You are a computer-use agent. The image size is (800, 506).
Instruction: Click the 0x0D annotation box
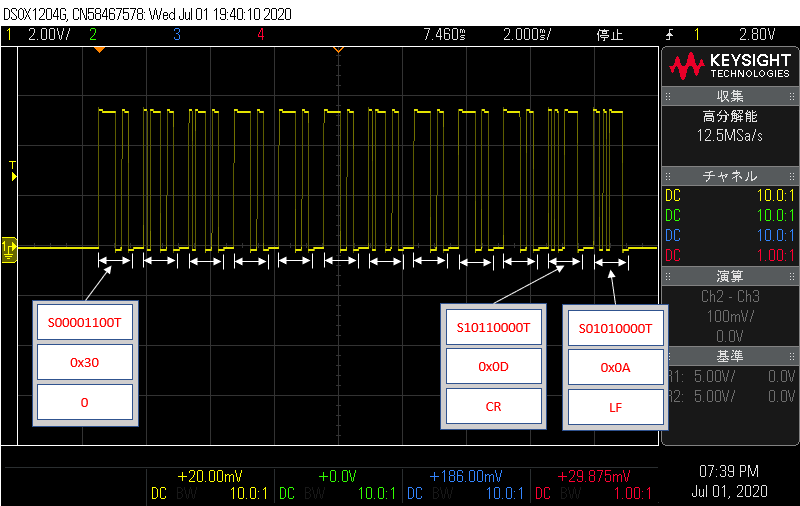(x=492, y=367)
